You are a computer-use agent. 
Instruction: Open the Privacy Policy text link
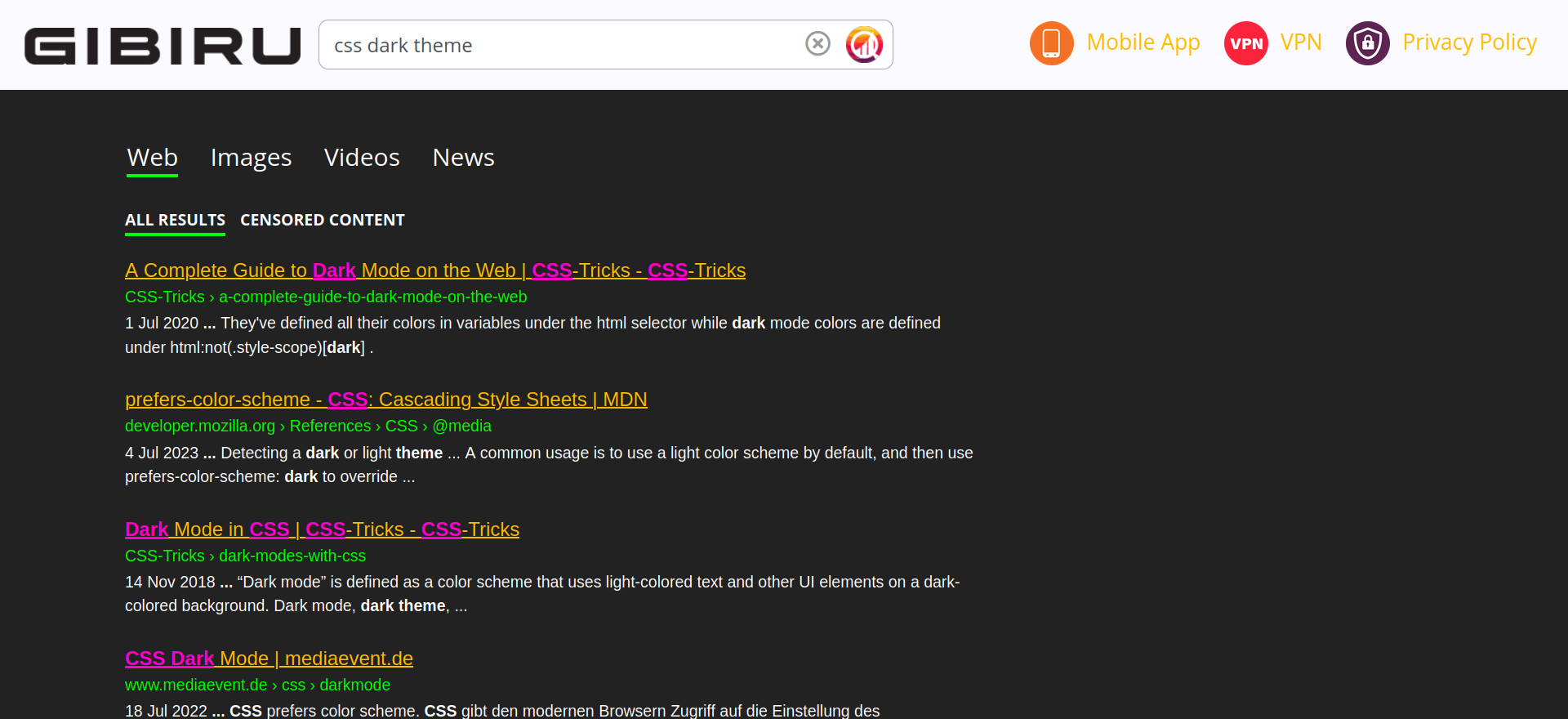point(1469,42)
